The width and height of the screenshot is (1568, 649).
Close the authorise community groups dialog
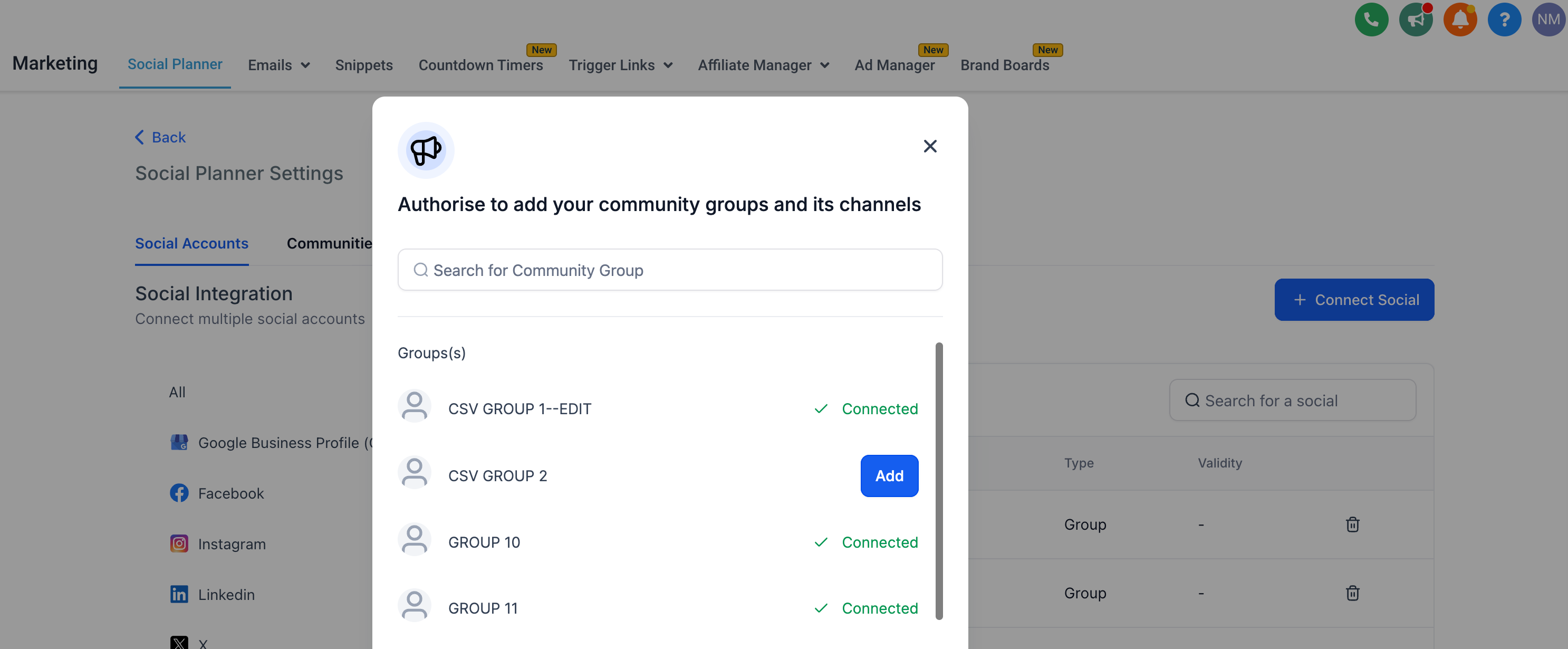click(929, 146)
